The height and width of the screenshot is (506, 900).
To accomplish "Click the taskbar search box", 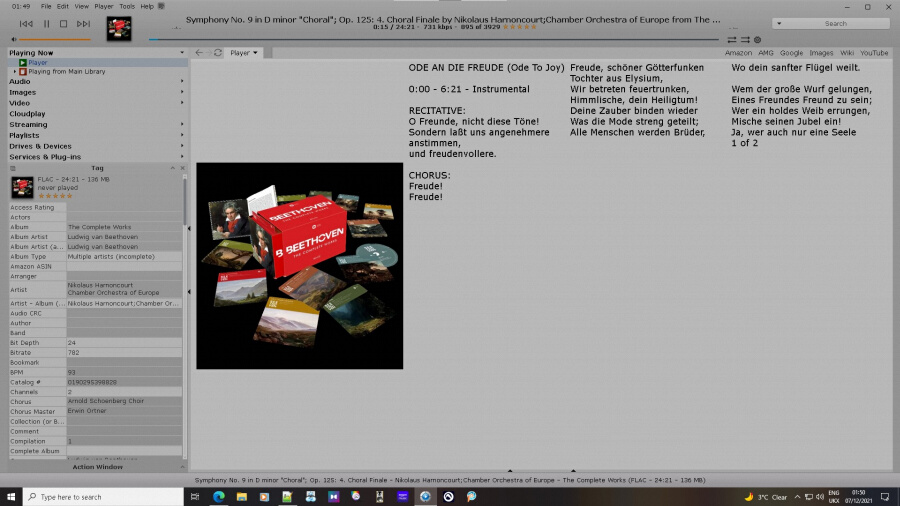I will [x=103, y=497].
